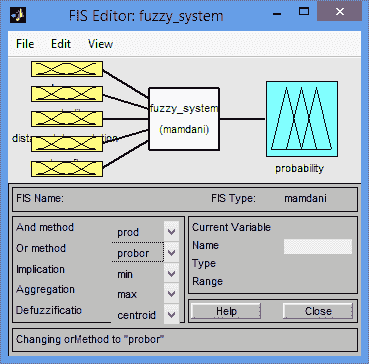
Task: Click the 'Range' label in Current Variable
Action: 207,282
